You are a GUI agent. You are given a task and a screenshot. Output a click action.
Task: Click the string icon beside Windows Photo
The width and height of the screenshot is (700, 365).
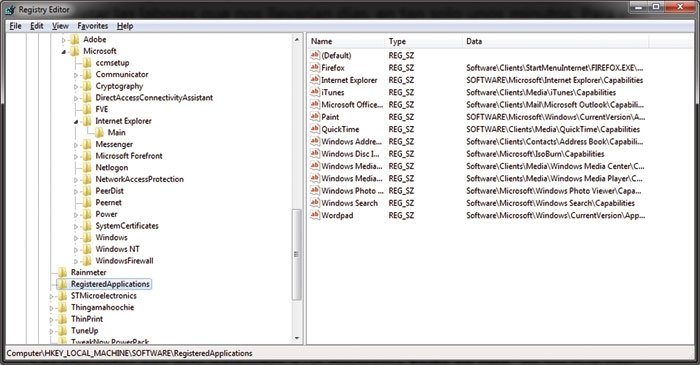pyautogui.click(x=315, y=191)
